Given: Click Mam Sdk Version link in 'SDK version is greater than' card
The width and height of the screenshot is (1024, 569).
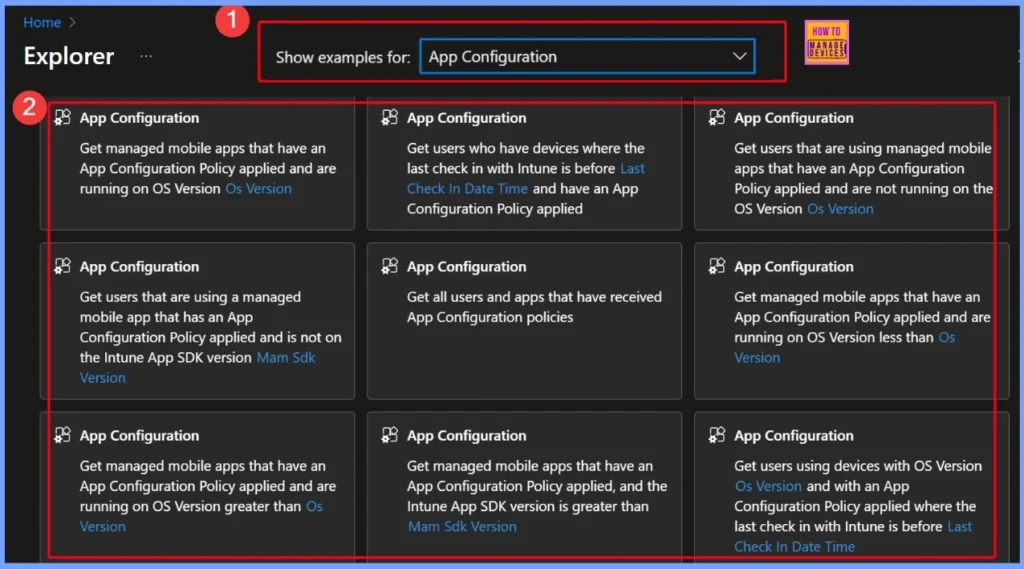Looking at the screenshot, I should 462,527.
